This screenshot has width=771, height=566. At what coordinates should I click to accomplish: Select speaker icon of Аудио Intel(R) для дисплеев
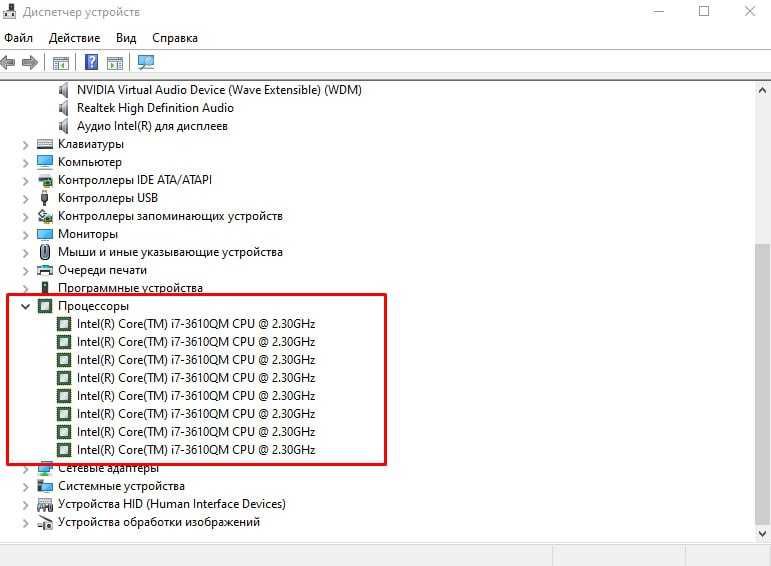(x=63, y=126)
